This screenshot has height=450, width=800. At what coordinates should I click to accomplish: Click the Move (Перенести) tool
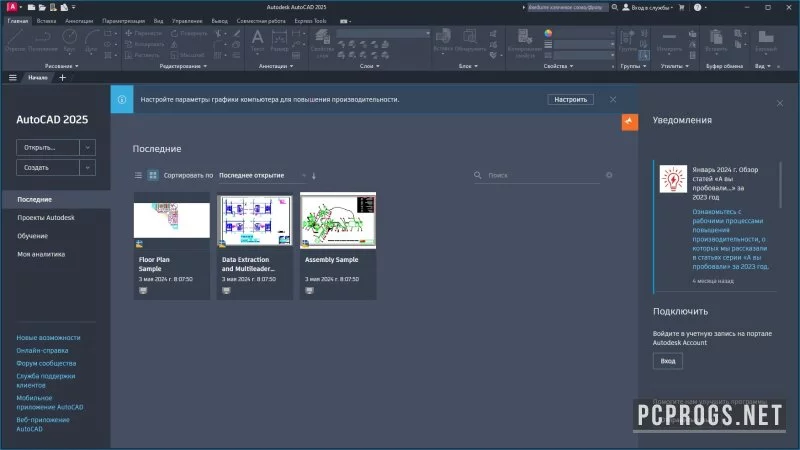143,33
